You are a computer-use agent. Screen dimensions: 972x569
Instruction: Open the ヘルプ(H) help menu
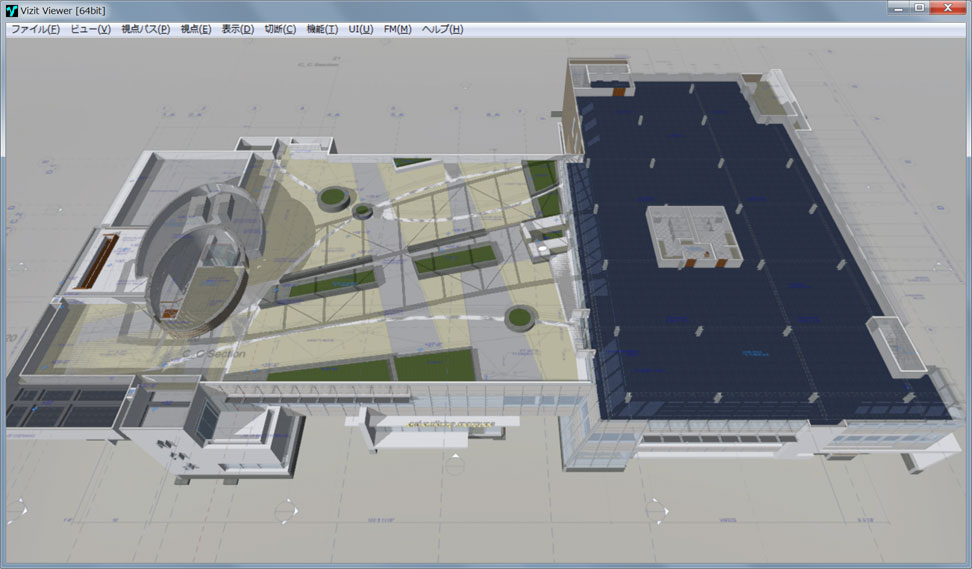442,29
